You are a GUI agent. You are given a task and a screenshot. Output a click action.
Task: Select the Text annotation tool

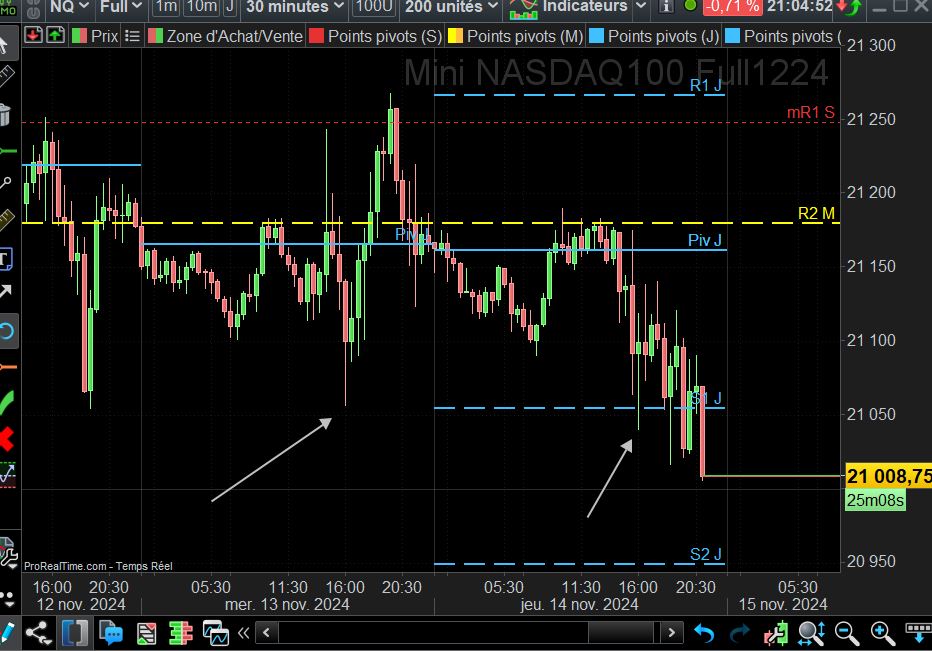pos(5,259)
